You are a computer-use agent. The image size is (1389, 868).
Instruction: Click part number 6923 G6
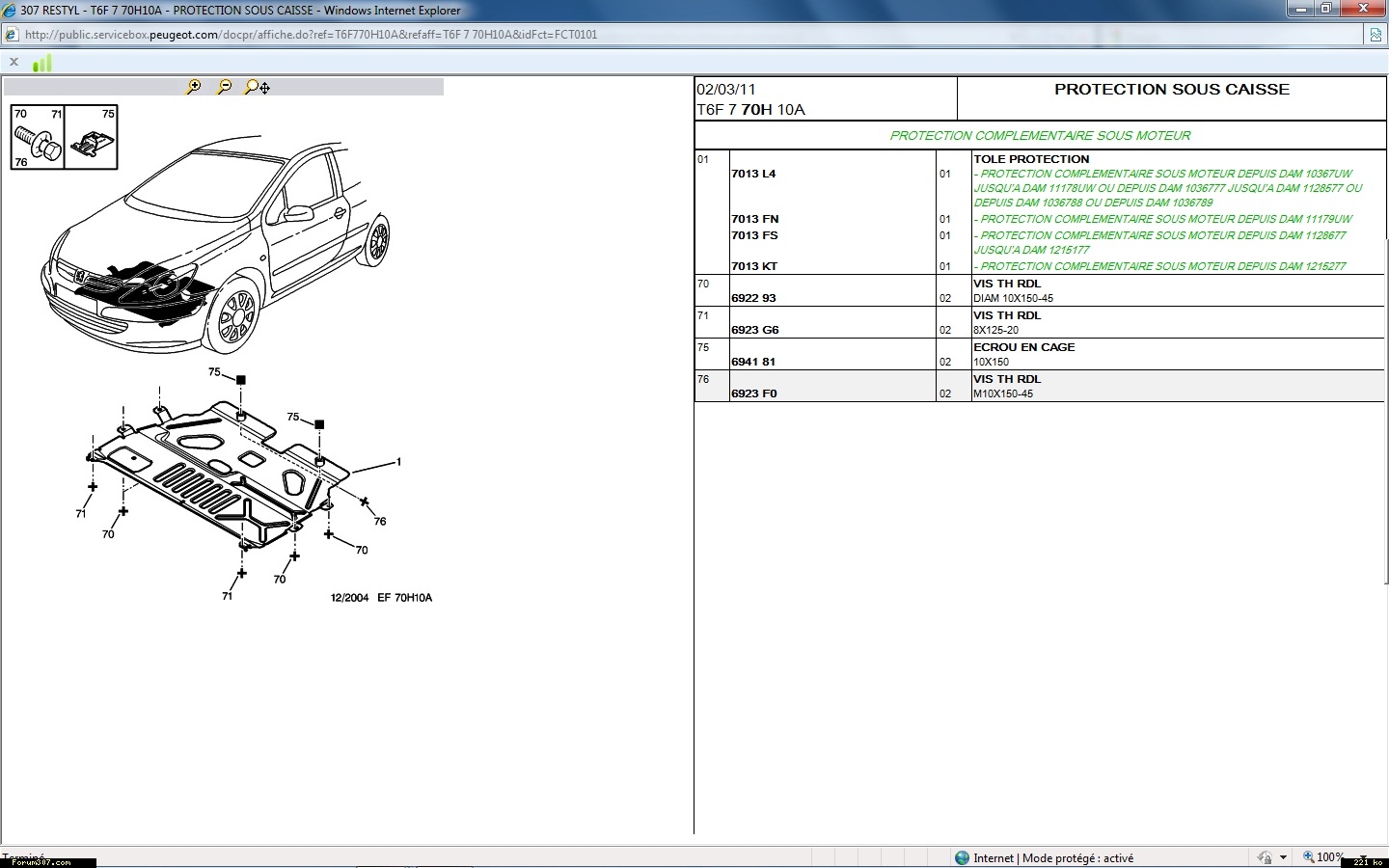(754, 330)
